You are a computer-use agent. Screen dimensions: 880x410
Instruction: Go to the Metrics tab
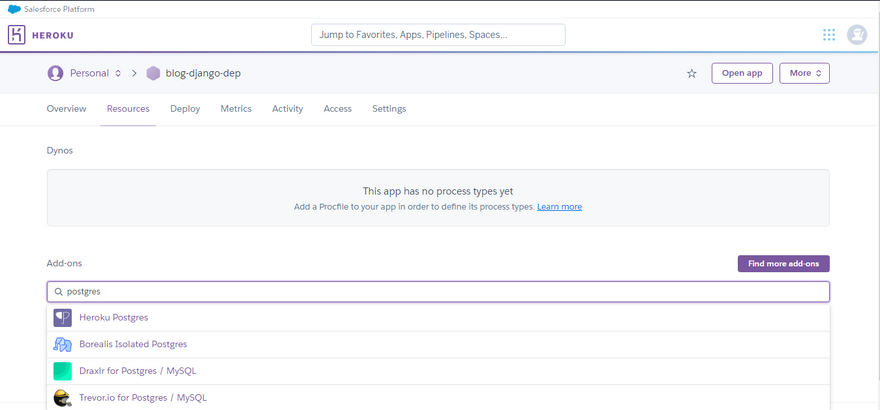pos(236,109)
